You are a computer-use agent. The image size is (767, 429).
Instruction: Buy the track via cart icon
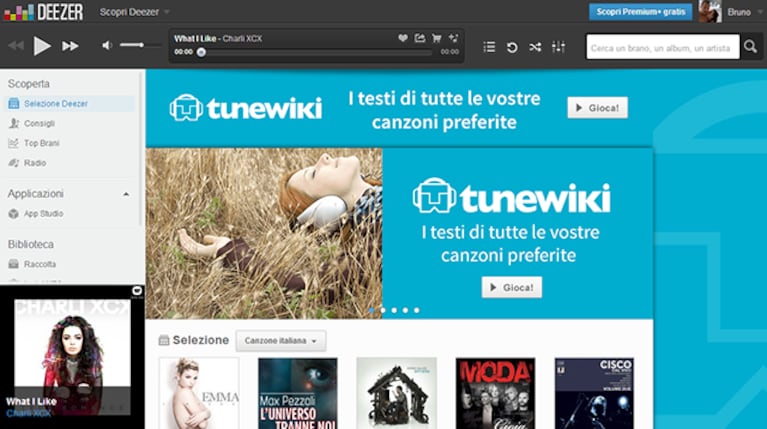[x=436, y=38]
